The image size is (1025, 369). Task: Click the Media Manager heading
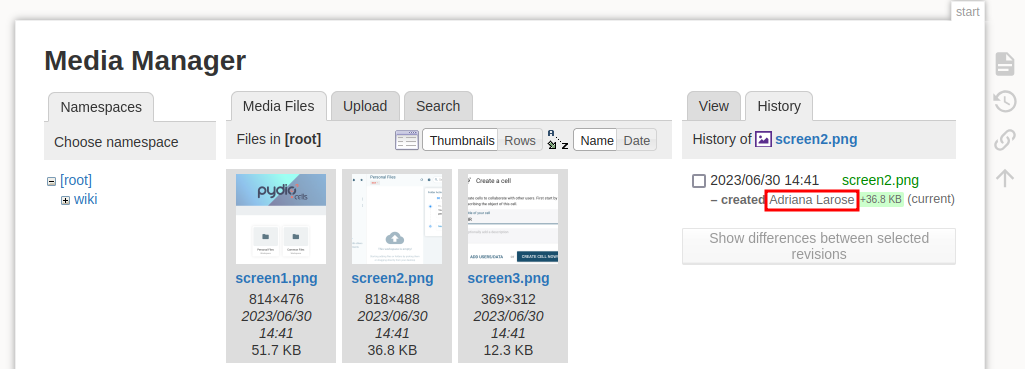click(145, 61)
